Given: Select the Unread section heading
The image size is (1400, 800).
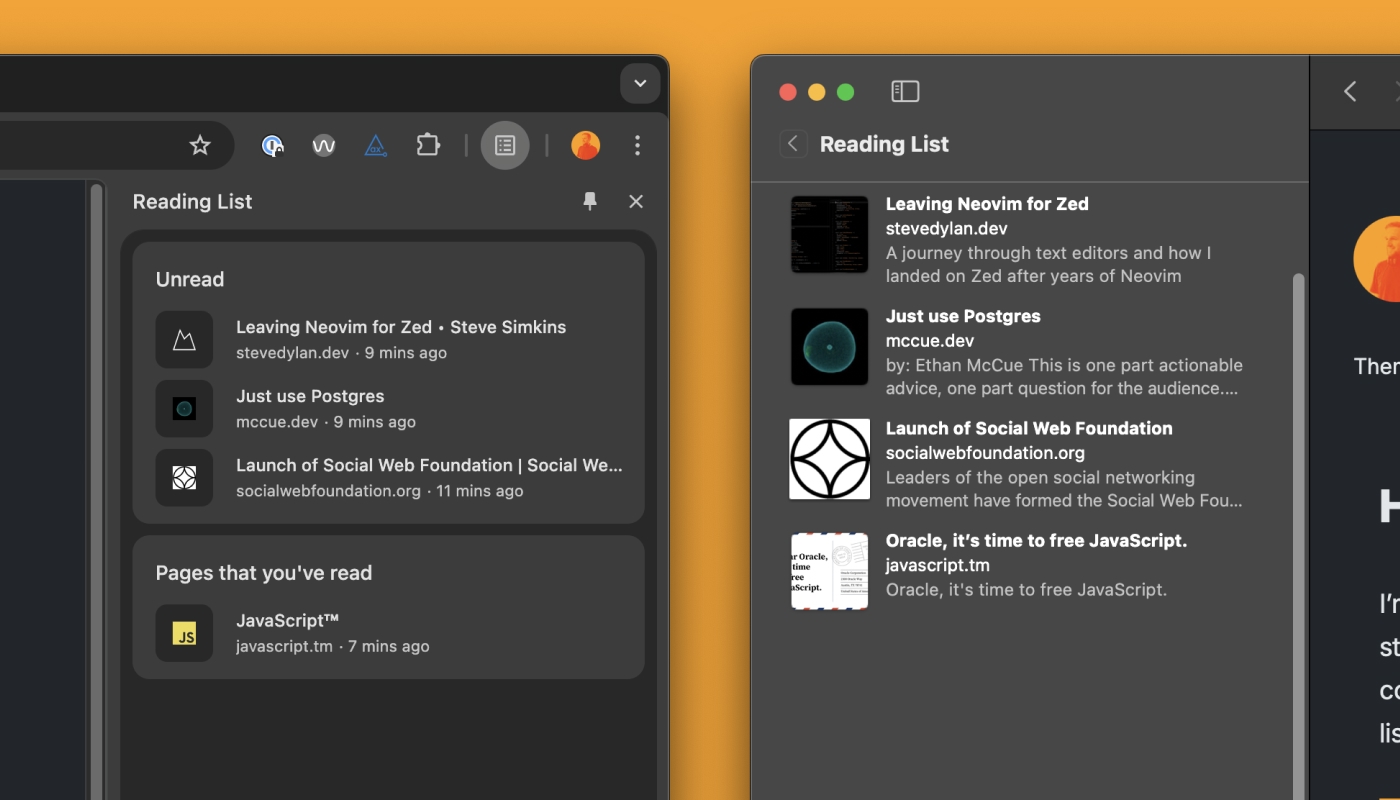Looking at the screenshot, I should pyautogui.click(x=189, y=279).
